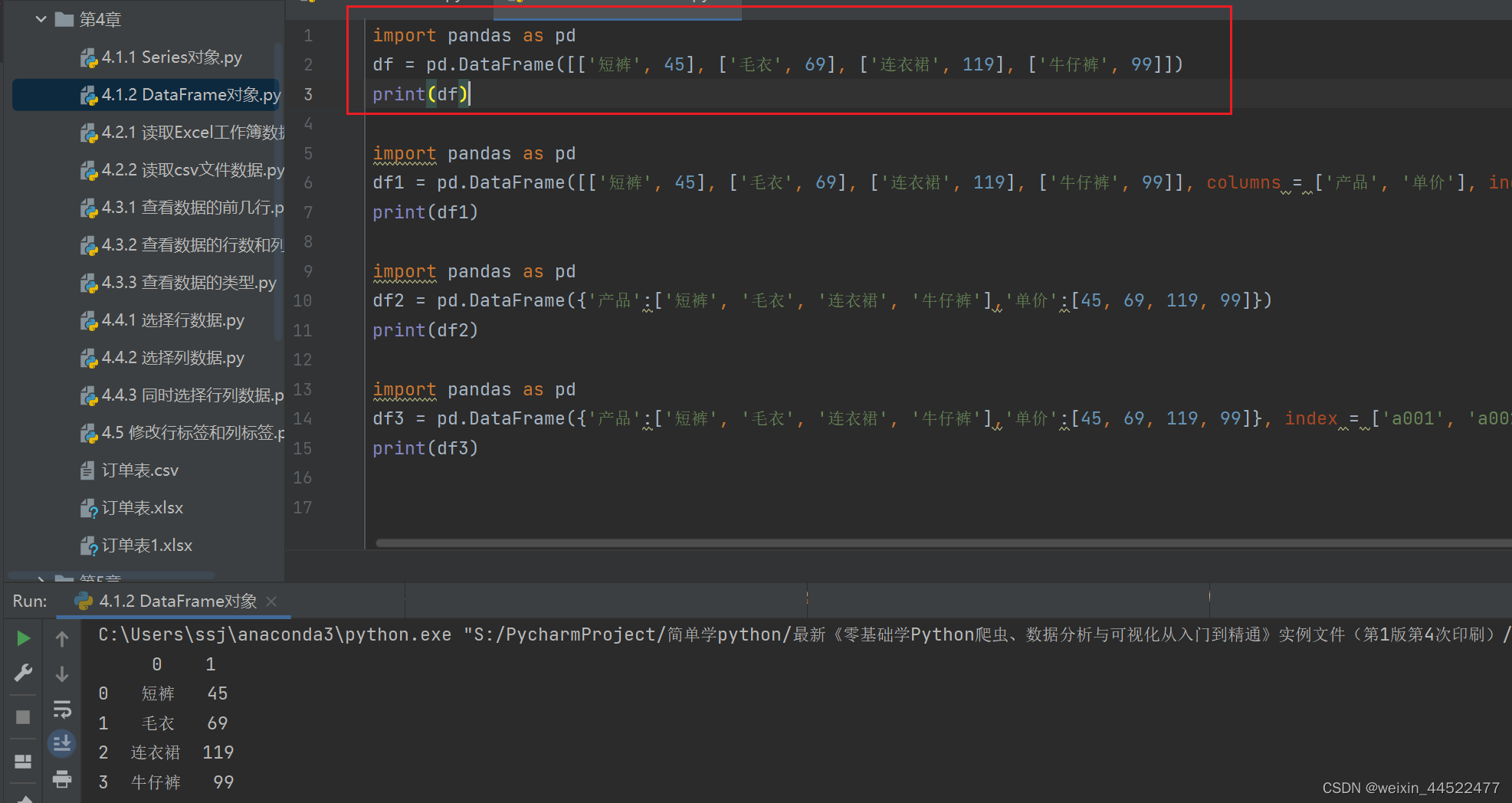Open 订单表.xlsx file
1512x803 pixels.
pyautogui.click(x=142, y=508)
